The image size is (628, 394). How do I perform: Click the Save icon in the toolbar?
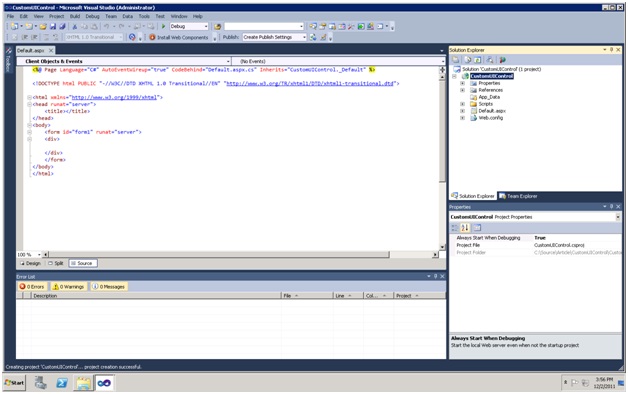pyautogui.click(x=52, y=26)
